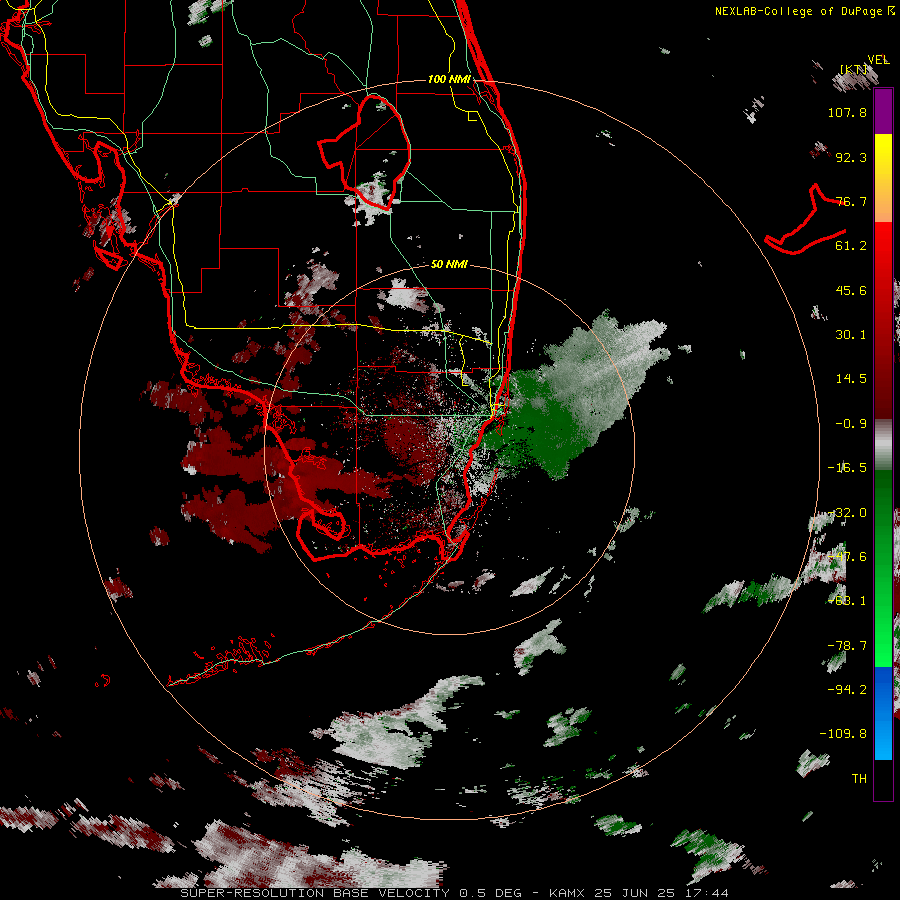
Task: Select the 61.2 scale value
Action: [x=851, y=246]
